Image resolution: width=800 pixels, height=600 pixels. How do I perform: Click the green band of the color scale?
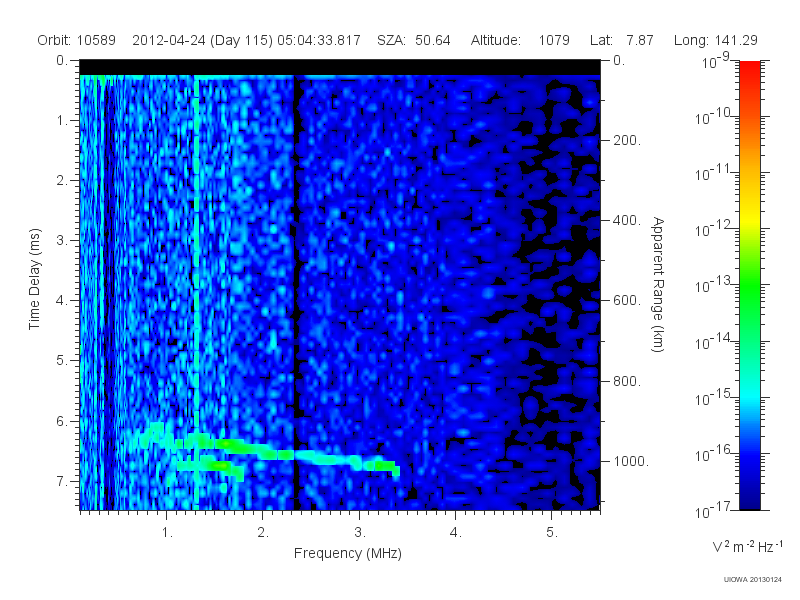pyautogui.click(x=749, y=296)
